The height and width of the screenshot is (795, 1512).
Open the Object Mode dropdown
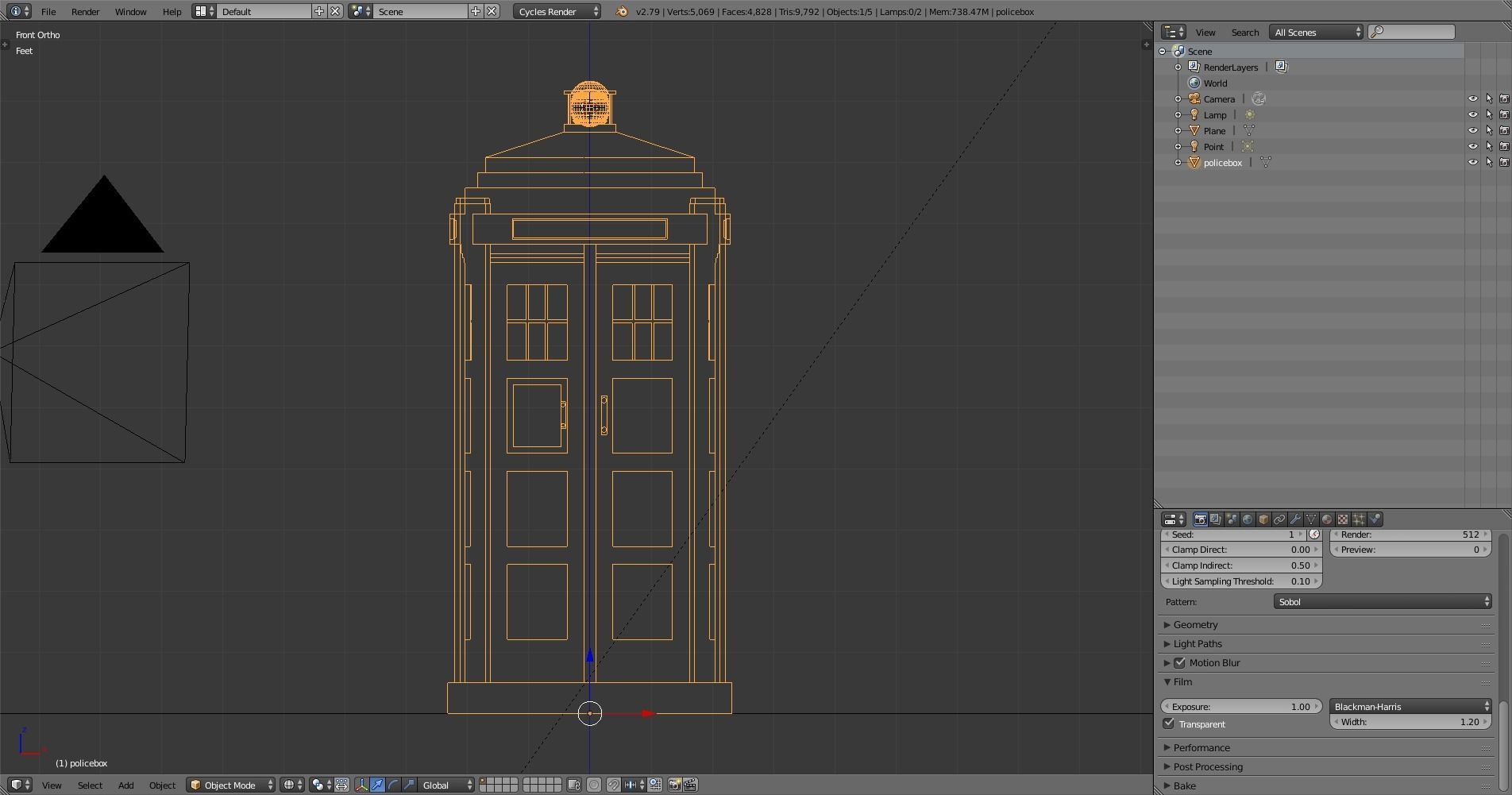pyautogui.click(x=231, y=785)
